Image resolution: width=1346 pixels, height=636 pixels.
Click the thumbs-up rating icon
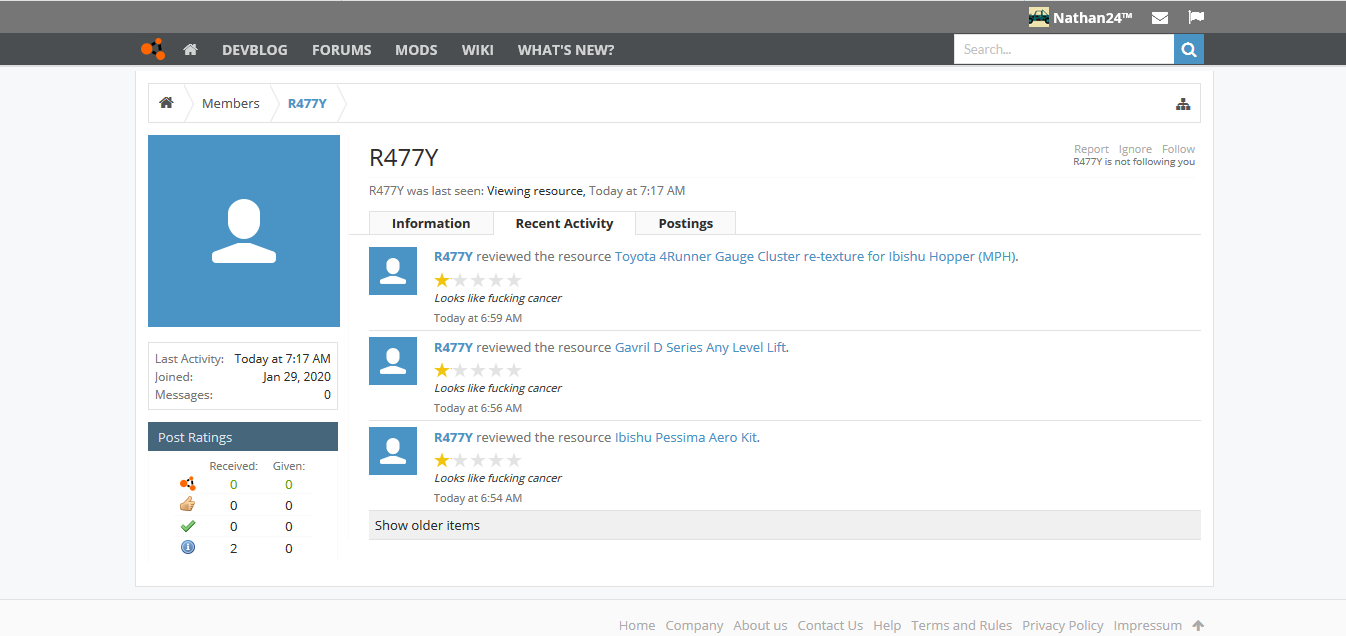pos(187,505)
